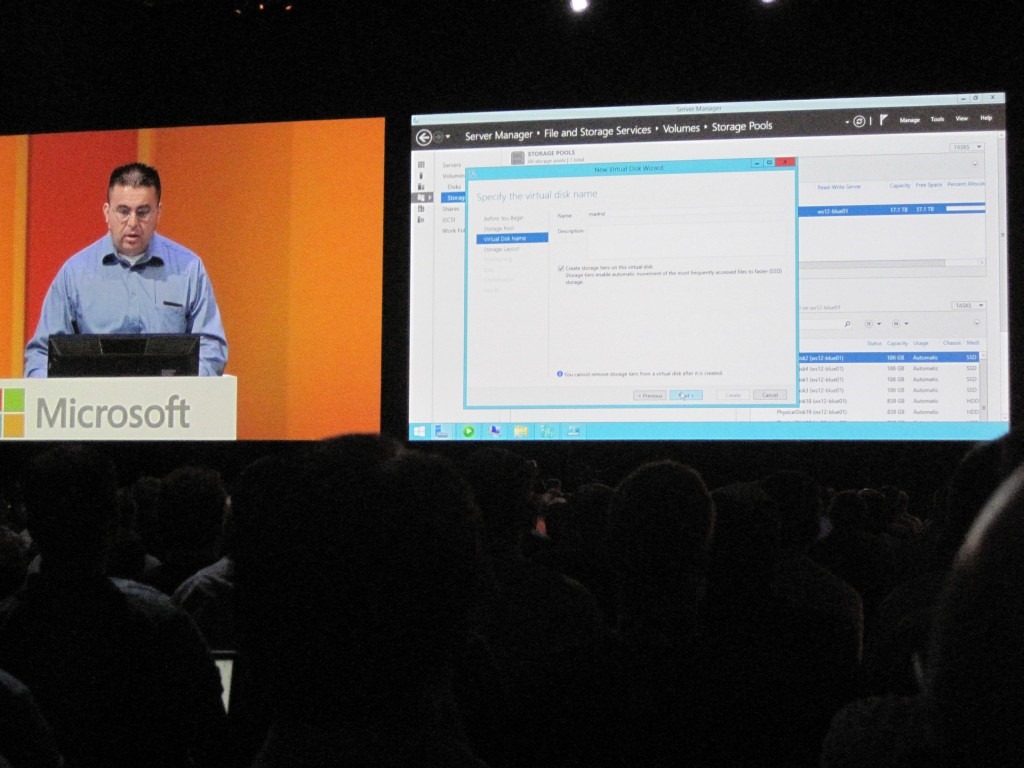This screenshot has width=1024, height=768.
Task: Click the search magnifier in physical disks filter
Action: (848, 324)
